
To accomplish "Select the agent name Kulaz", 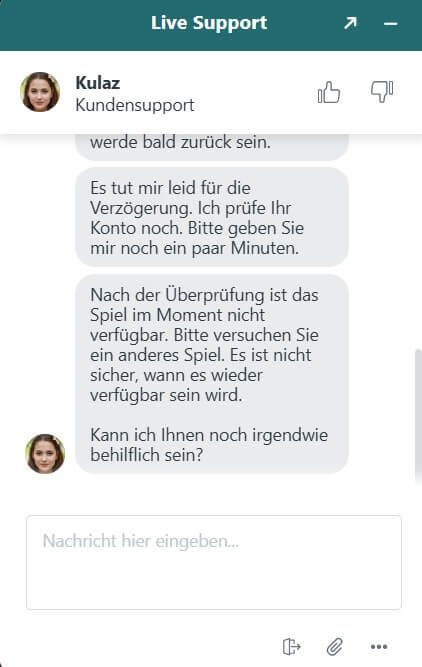I will click(x=98, y=83).
